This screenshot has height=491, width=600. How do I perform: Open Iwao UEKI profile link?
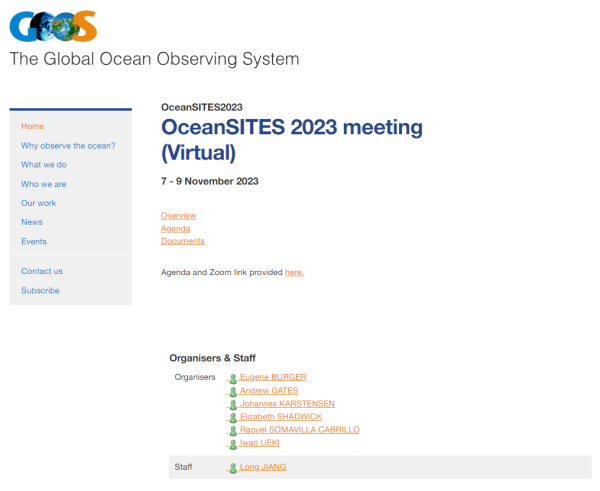(259, 443)
